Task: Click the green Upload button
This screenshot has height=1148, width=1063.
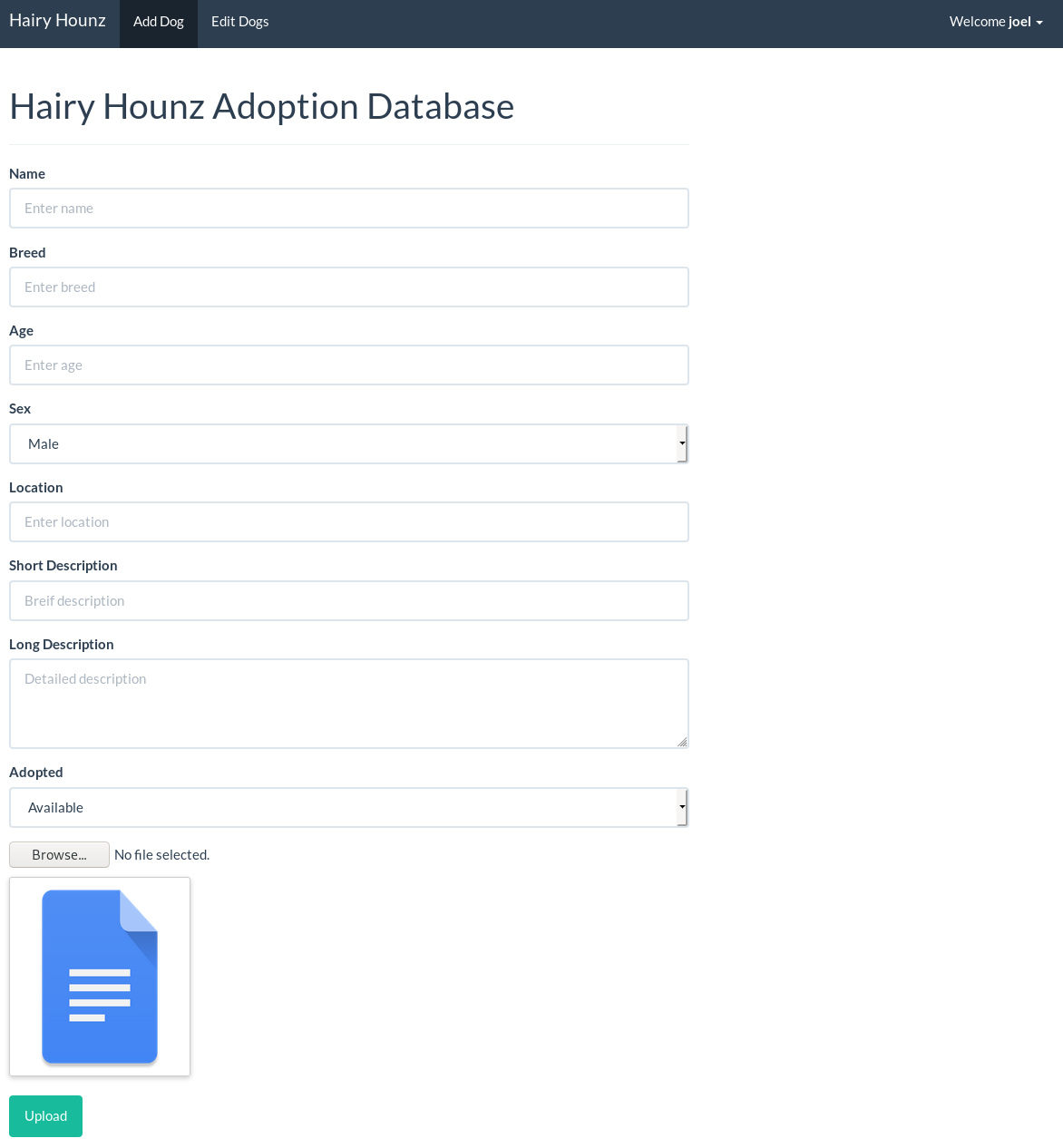Action: click(45, 1116)
